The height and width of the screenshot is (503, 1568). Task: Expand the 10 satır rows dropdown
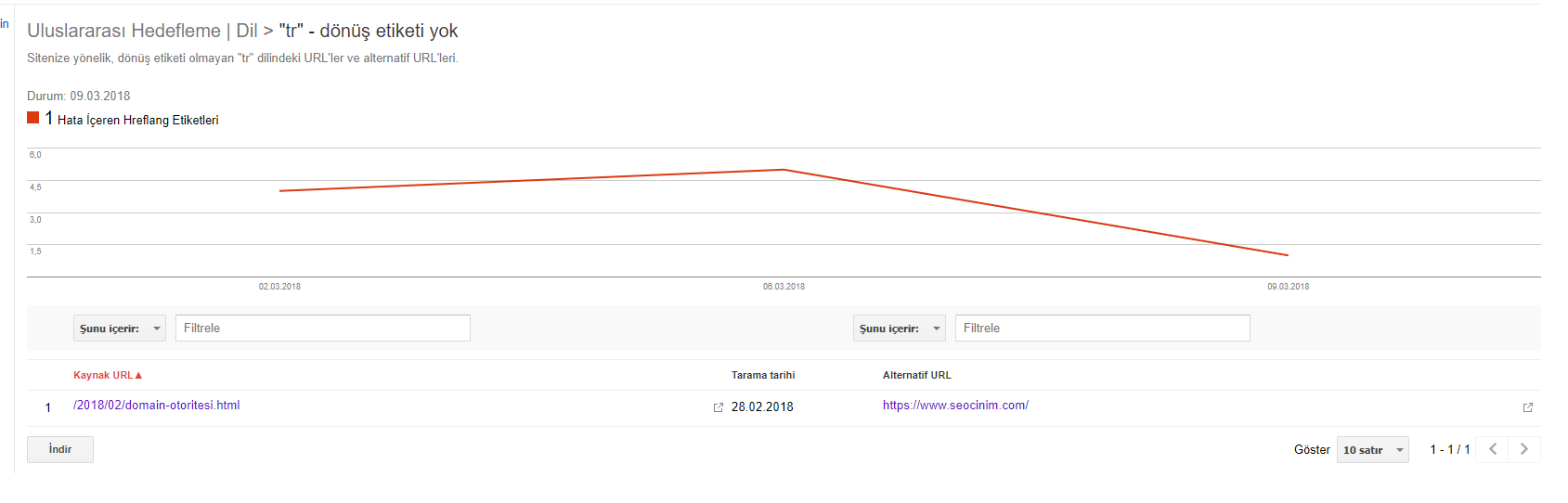coord(1373,450)
